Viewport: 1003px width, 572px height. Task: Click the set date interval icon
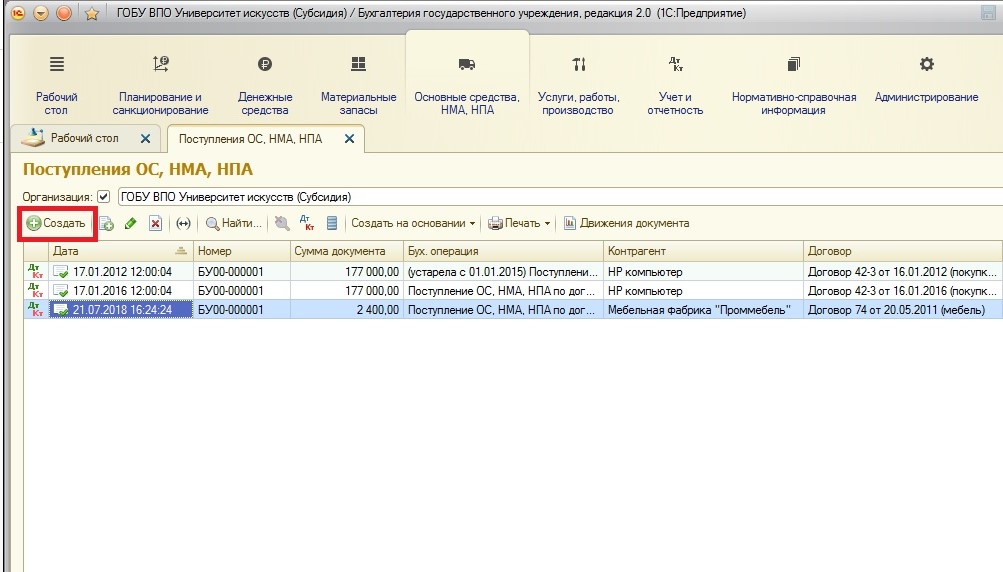click(182, 224)
